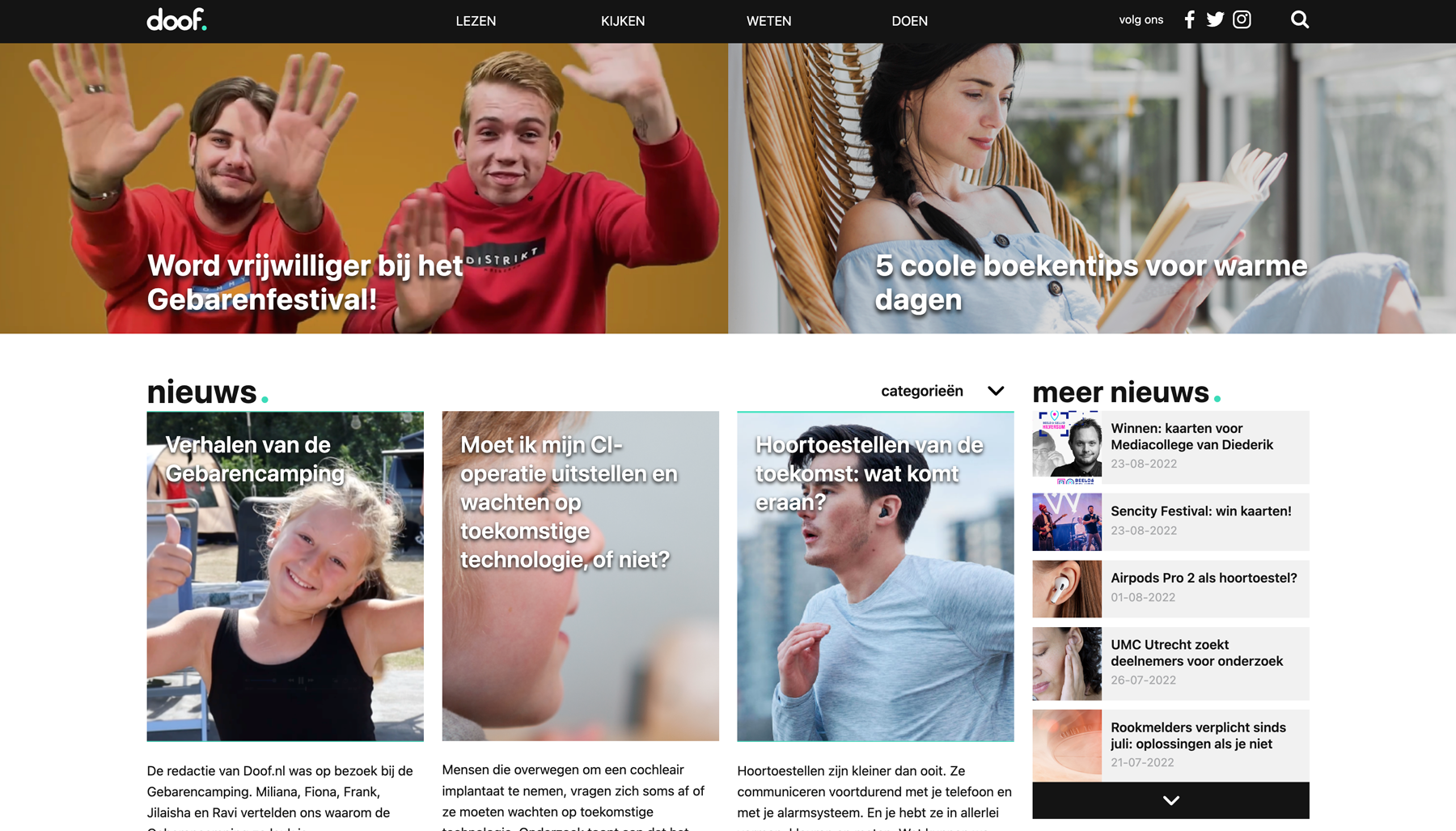Expand the categorieën dropdown arrow
This screenshot has height=831, width=1456.
(996, 391)
